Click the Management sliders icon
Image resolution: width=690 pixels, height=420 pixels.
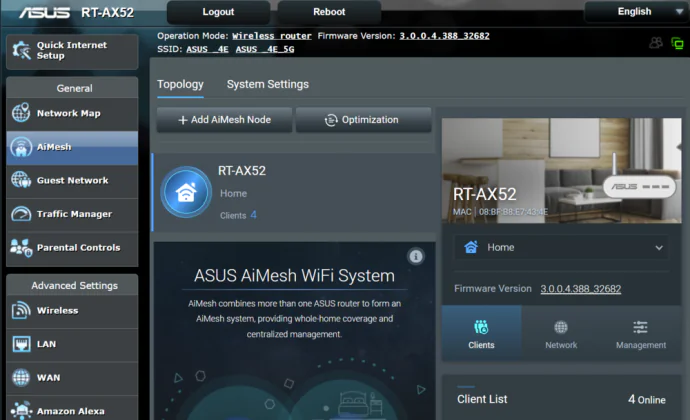tap(640, 328)
